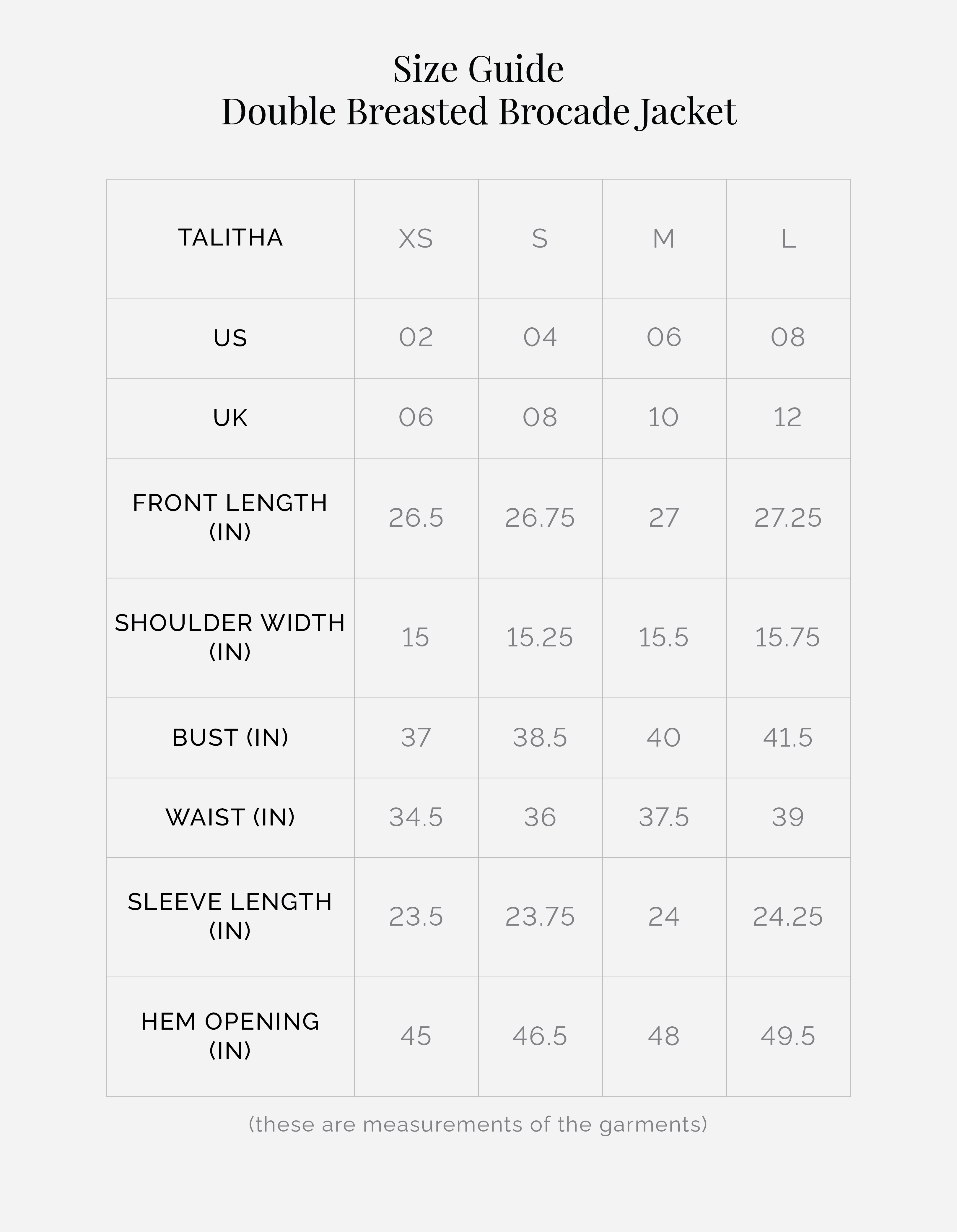Viewport: 957px width, 1232px height.
Task: Click the garment measurements footnote text
Action: [x=478, y=1125]
